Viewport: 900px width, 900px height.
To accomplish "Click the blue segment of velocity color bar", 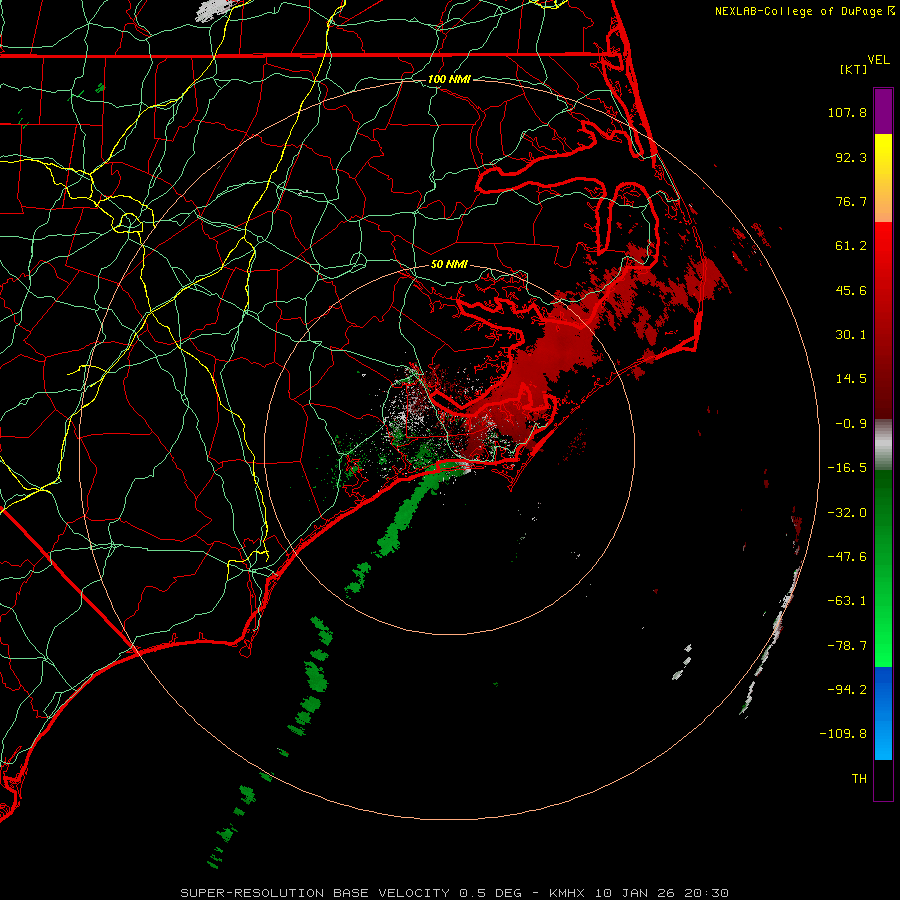I will [x=883, y=713].
